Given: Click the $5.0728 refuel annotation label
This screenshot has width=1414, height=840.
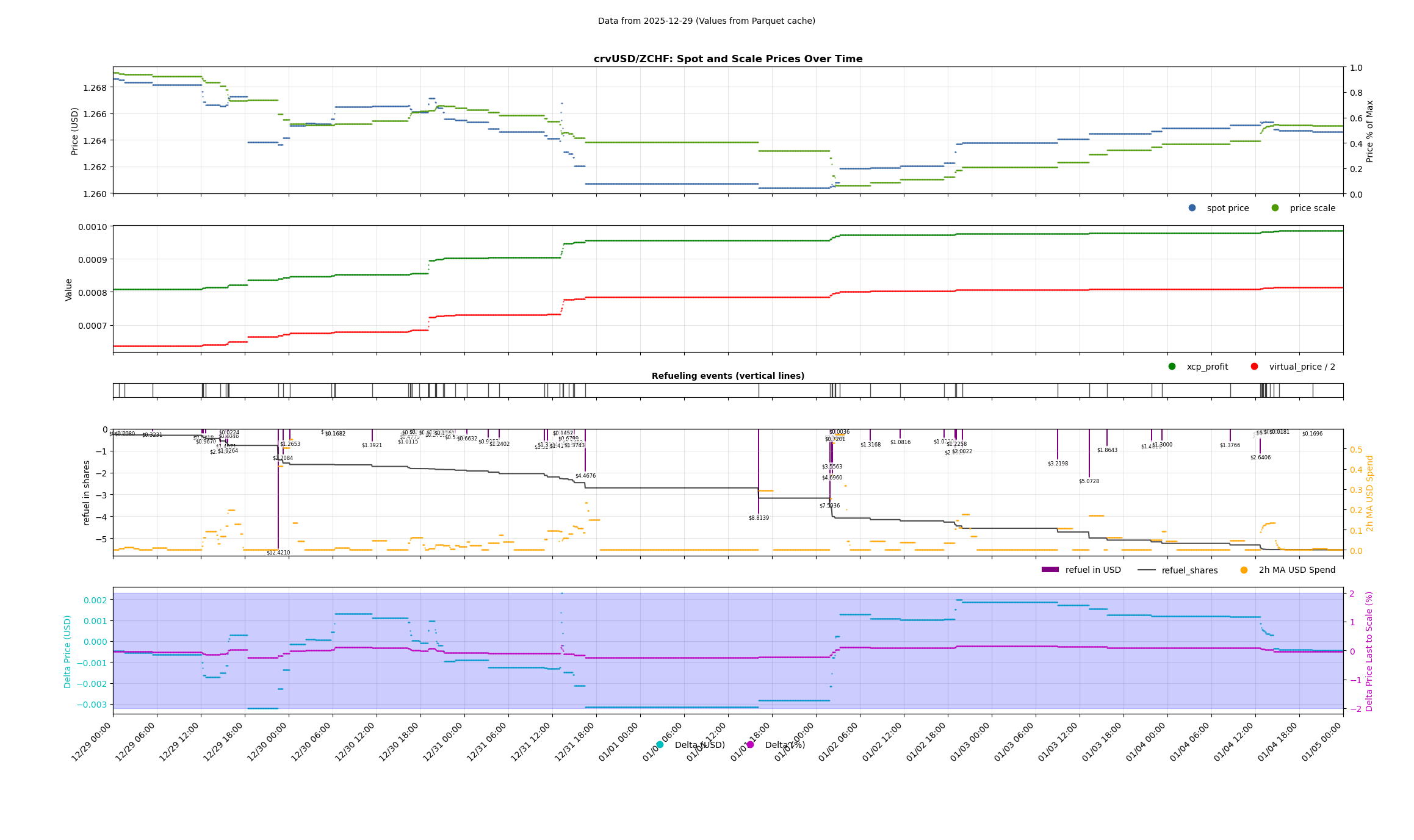Looking at the screenshot, I should click(x=1089, y=481).
